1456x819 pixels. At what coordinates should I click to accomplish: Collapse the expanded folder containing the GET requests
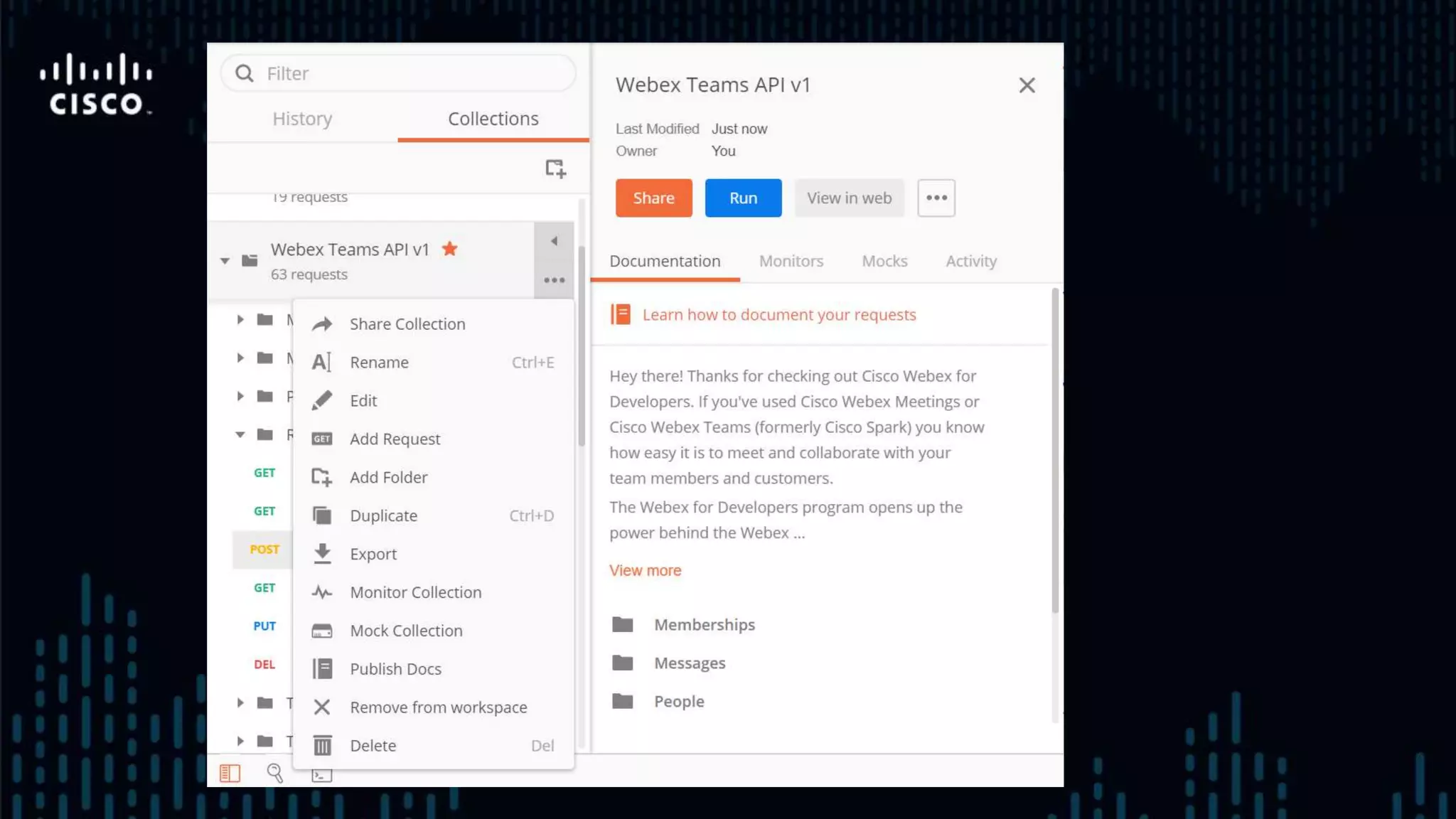pyautogui.click(x=240, y=434)
